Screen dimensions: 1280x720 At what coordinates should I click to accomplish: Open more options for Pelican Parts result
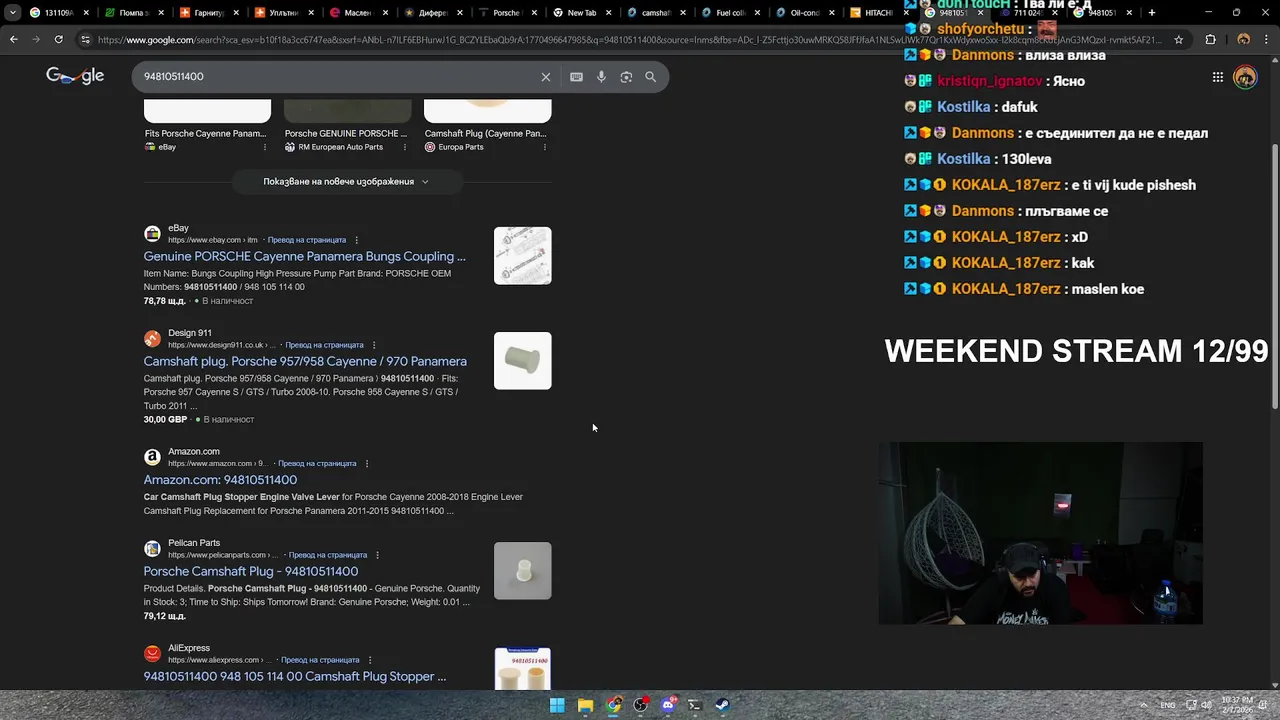click(378, 555)
